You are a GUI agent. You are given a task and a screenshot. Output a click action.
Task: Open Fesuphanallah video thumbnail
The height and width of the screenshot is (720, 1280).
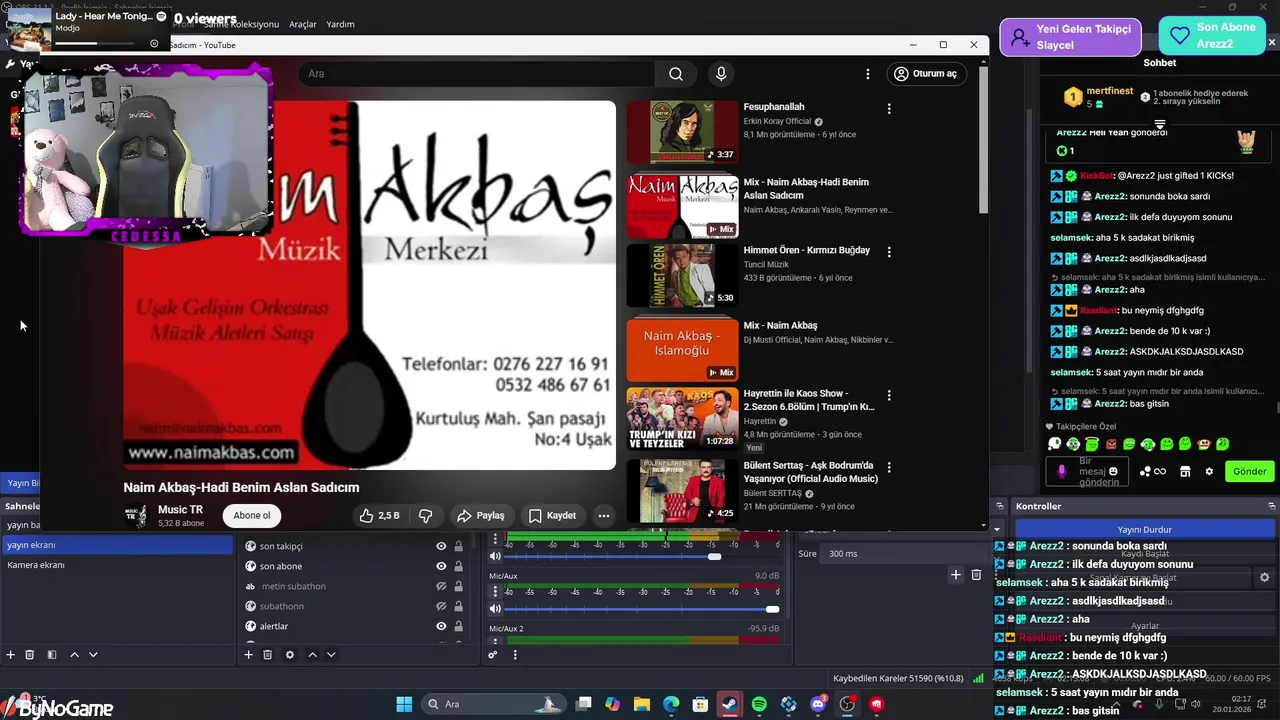pos(682,131)
